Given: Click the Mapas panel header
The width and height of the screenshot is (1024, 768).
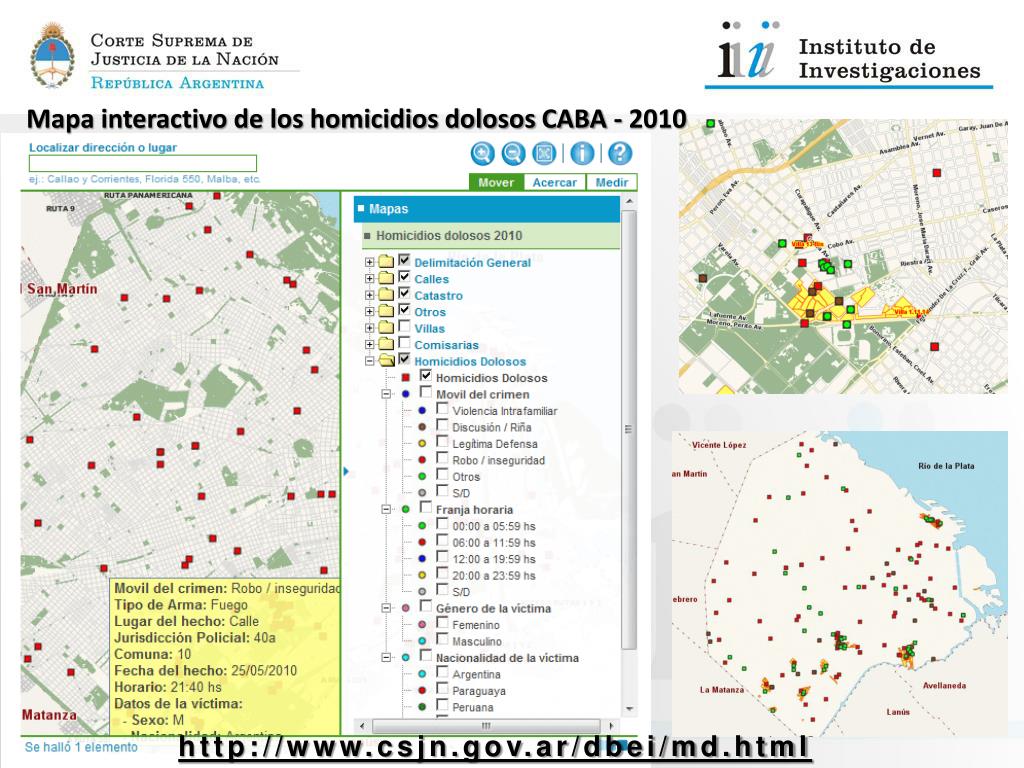Looking at the screenshot, I should pos(487,209).
